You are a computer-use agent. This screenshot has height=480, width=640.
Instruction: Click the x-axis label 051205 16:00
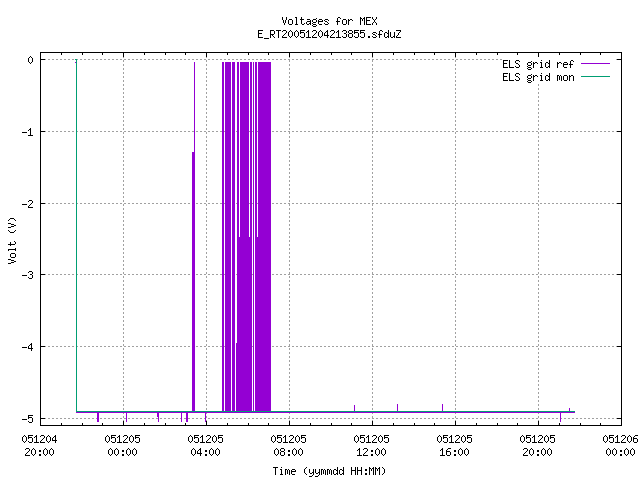454,446
